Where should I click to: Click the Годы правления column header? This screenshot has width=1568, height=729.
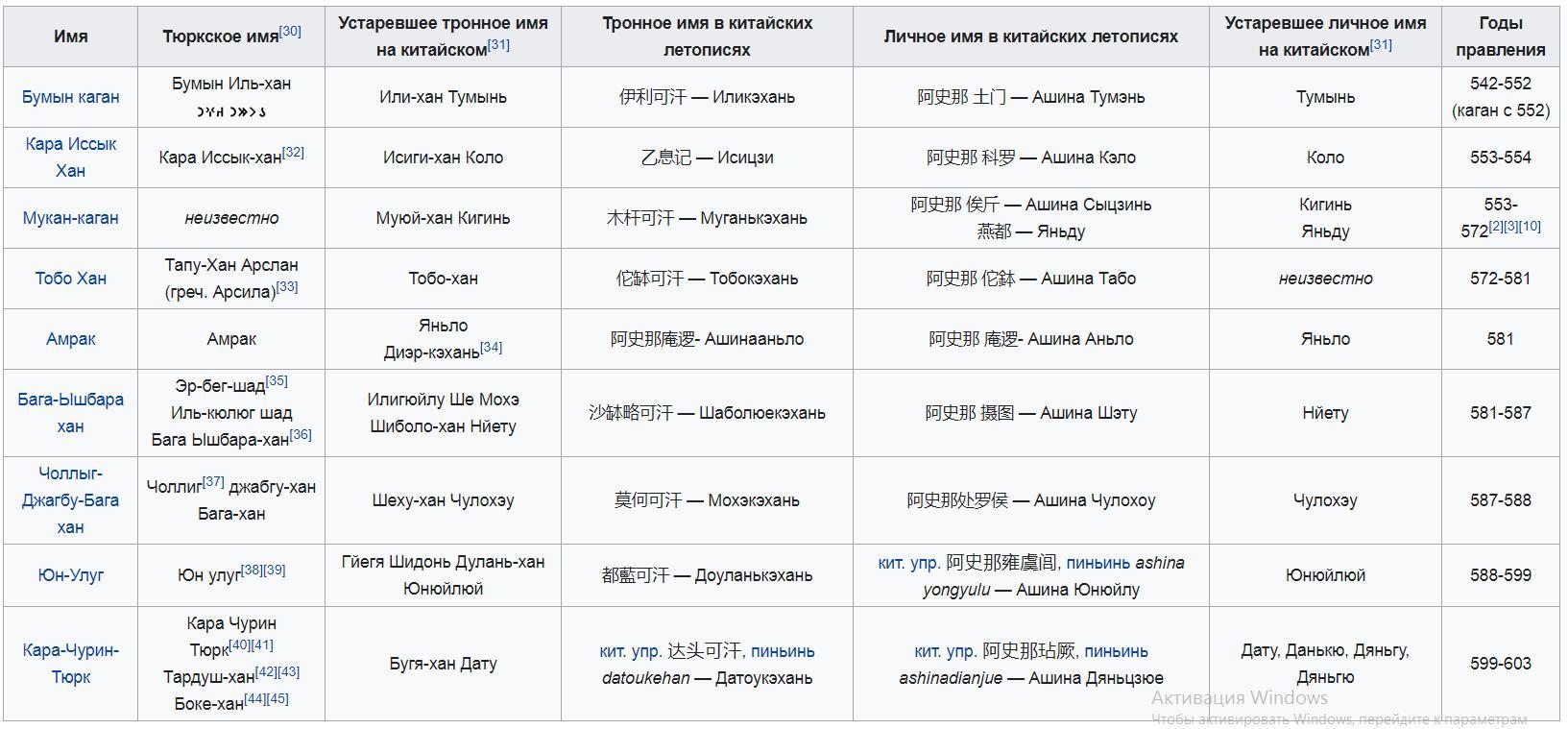pyautogui.click(x=1499, y=36)
